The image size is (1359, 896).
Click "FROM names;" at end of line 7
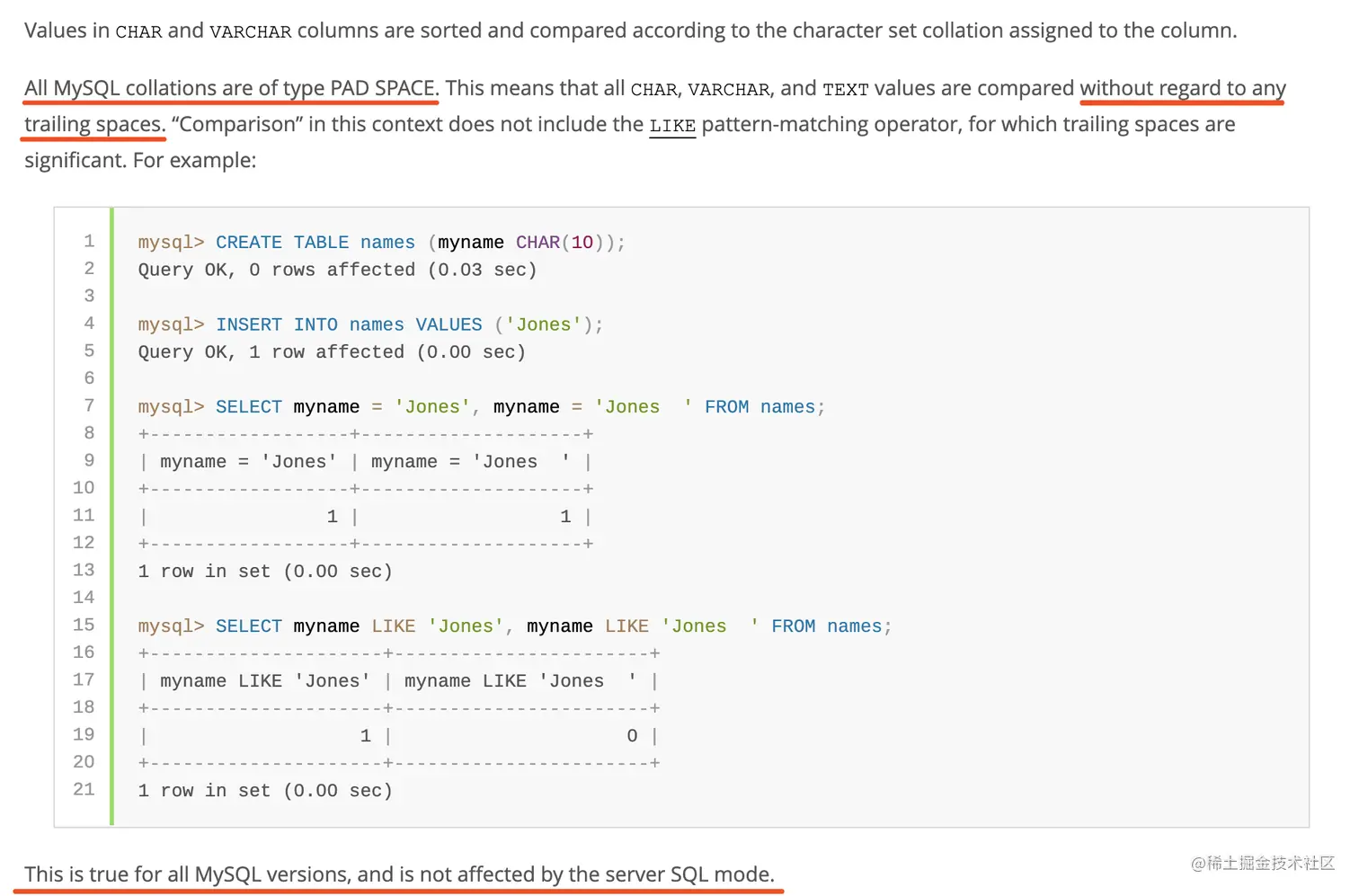point(765,407)
